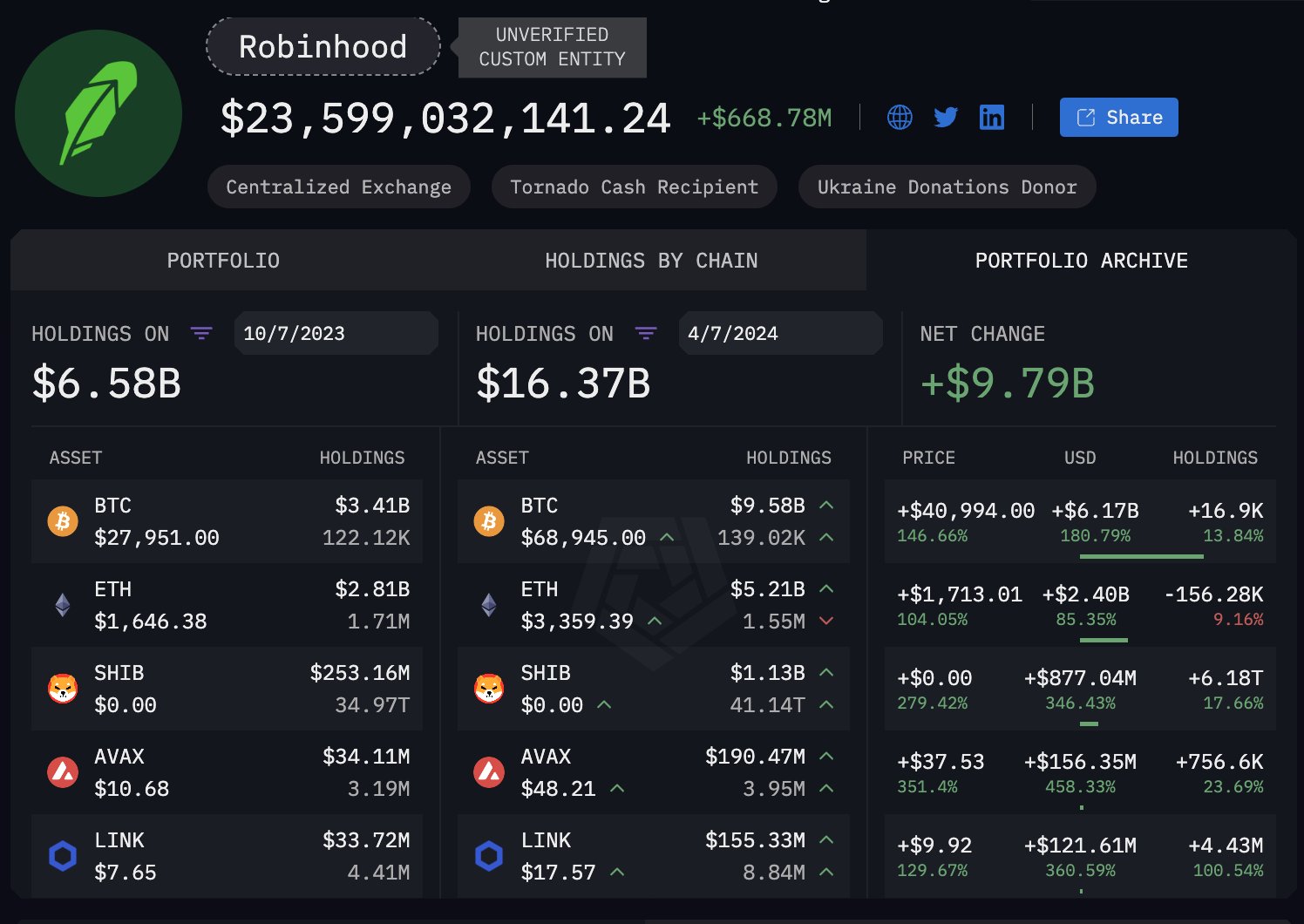Click the Ethereum icon in 4/7/2024 holdings
The width and height of the screenshot is (1304, 924).
tap(489, 605)
